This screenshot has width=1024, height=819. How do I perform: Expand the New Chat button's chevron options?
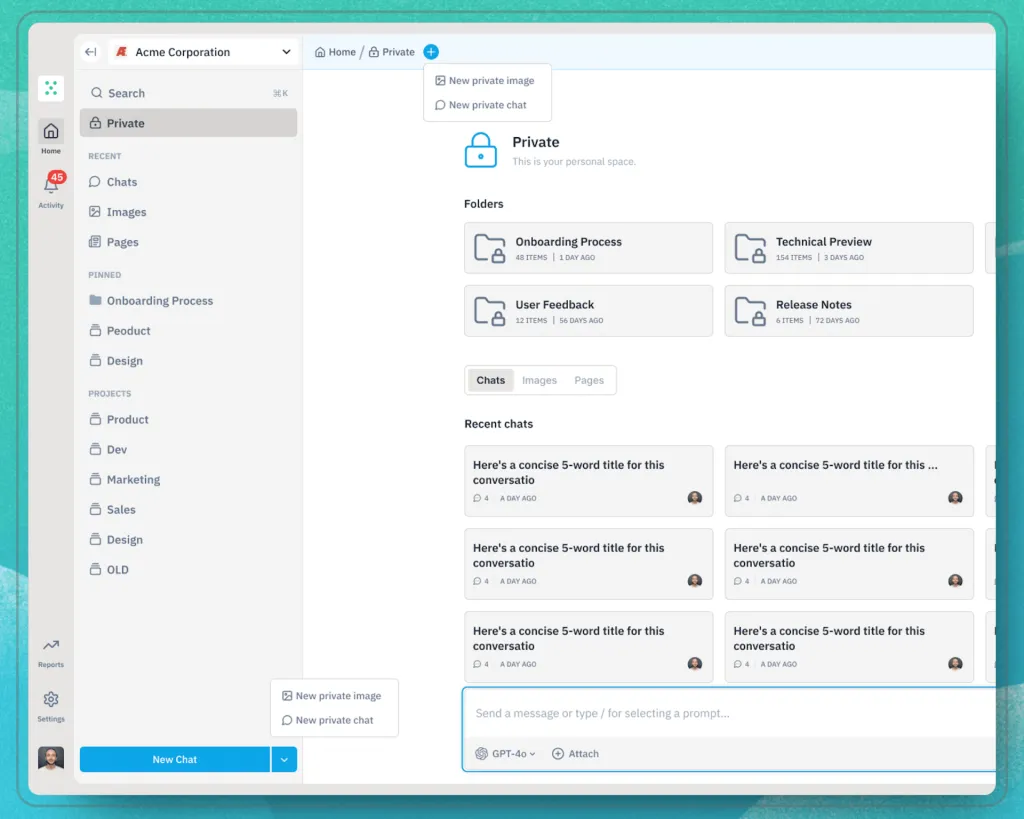point(284,759)
